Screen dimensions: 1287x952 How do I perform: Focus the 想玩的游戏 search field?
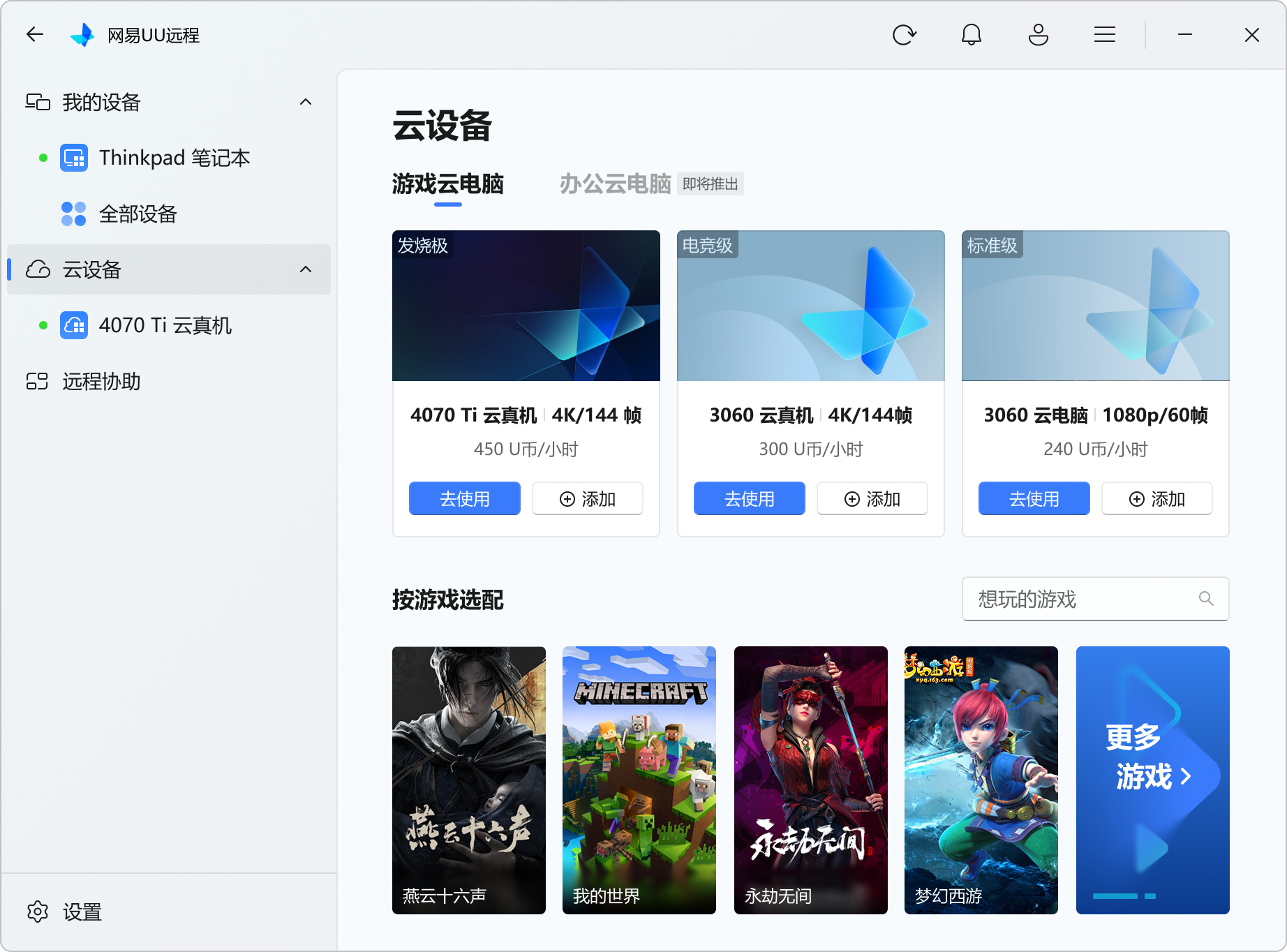tap(1096, 599)
